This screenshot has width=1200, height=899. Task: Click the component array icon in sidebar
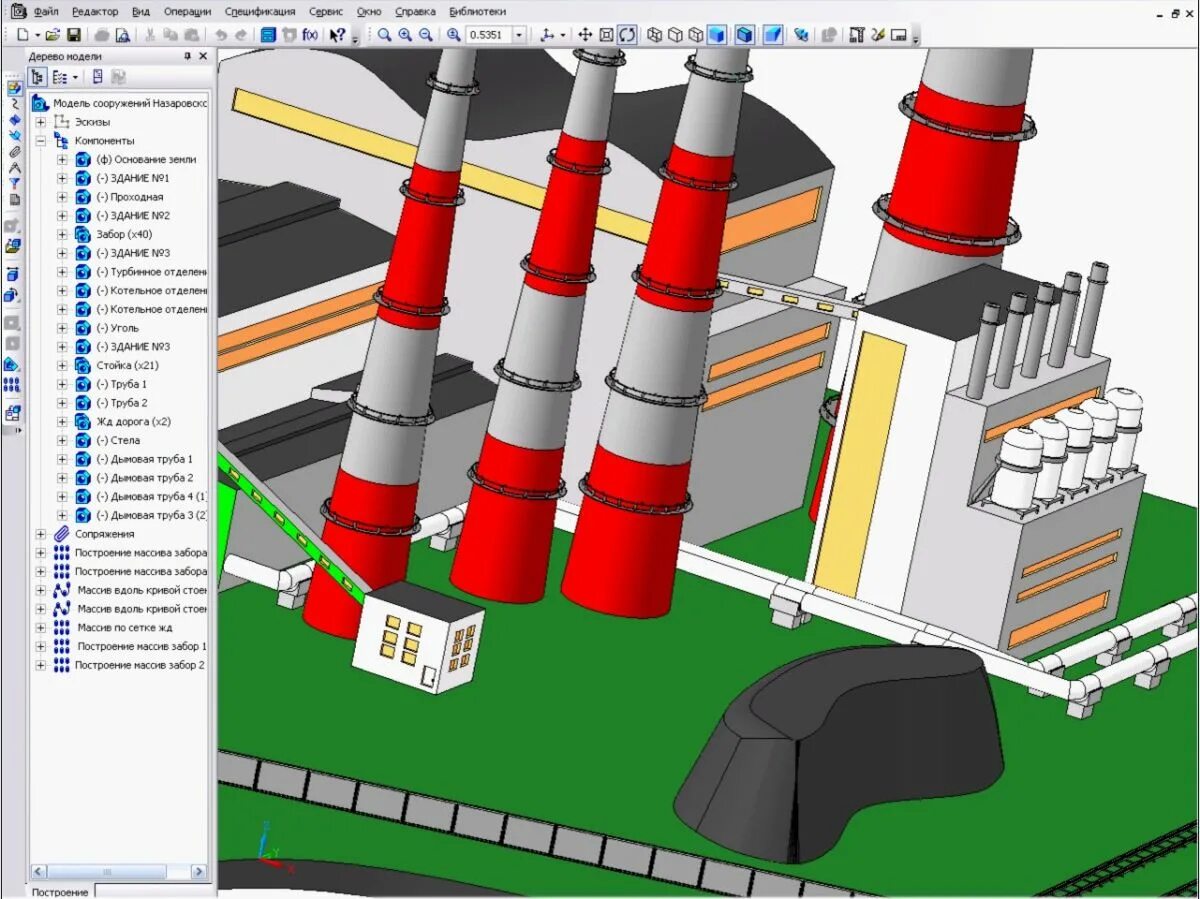14,384
